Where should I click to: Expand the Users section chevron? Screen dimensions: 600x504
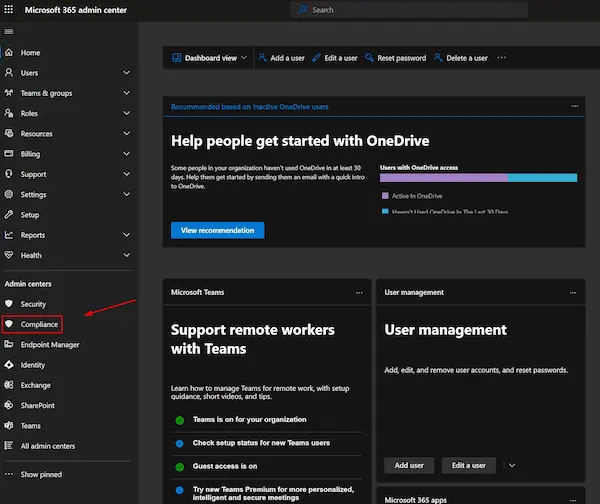point(126,72)
